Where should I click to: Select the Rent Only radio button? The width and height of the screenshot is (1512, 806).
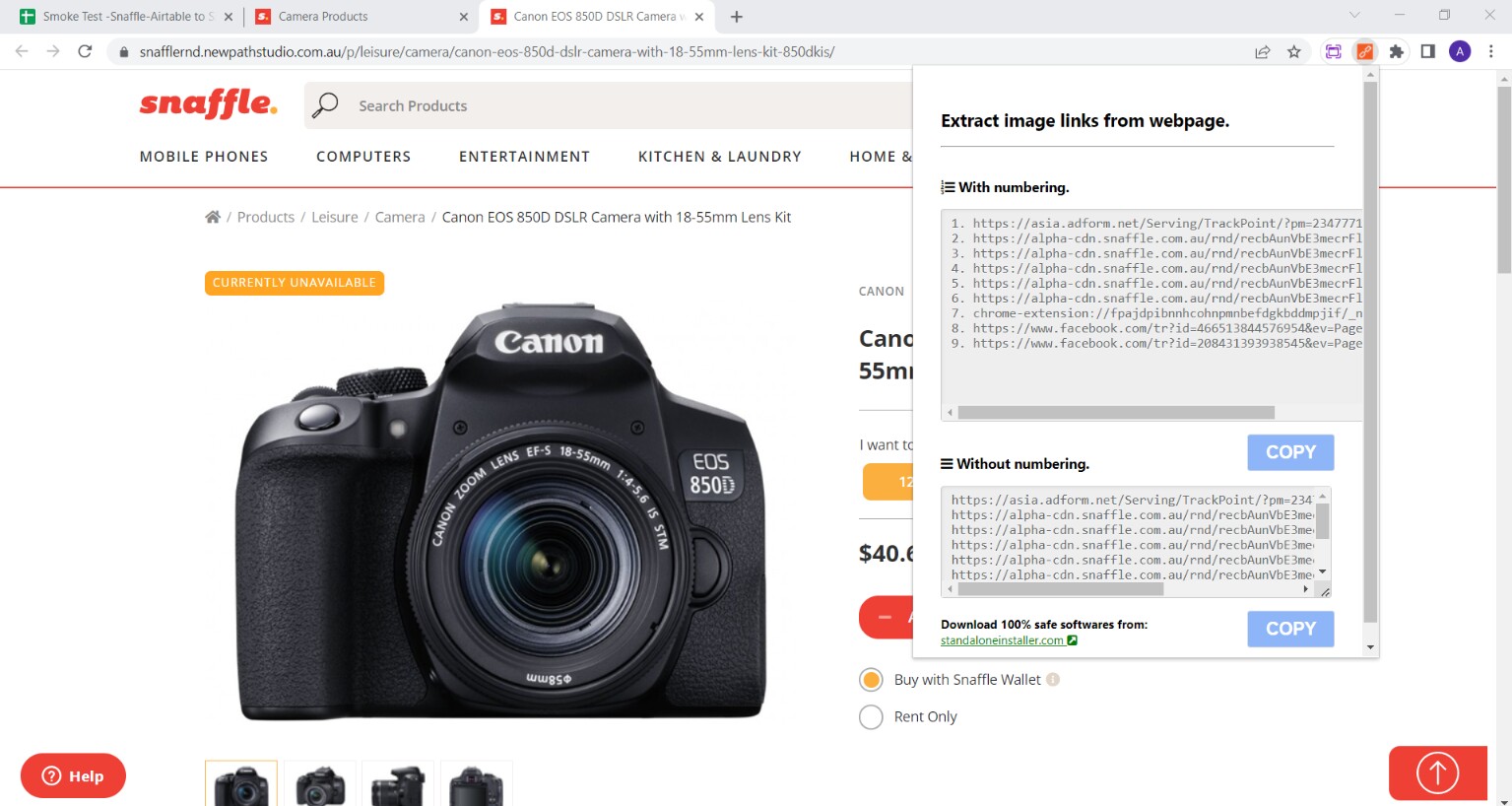pyautogui.click(x=871, y=716)
